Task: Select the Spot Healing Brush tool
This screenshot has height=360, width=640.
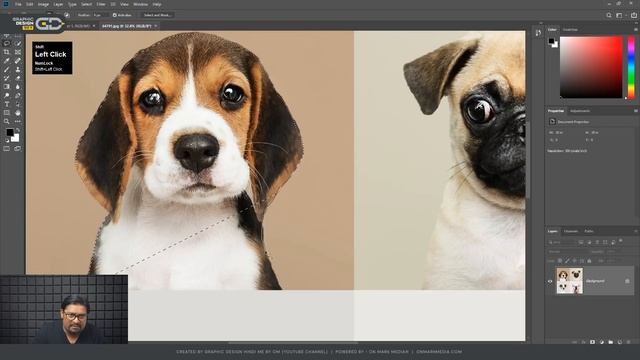Action: 18,61
